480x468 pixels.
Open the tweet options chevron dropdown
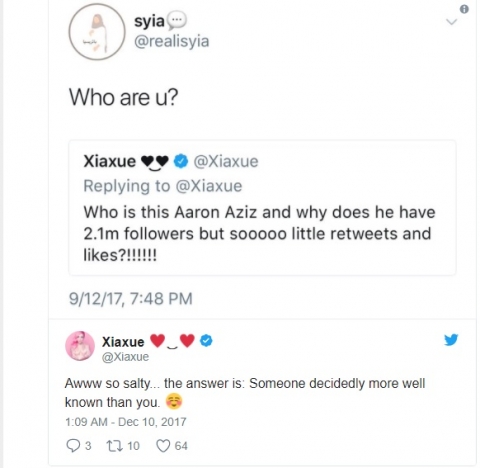[452, 22]
